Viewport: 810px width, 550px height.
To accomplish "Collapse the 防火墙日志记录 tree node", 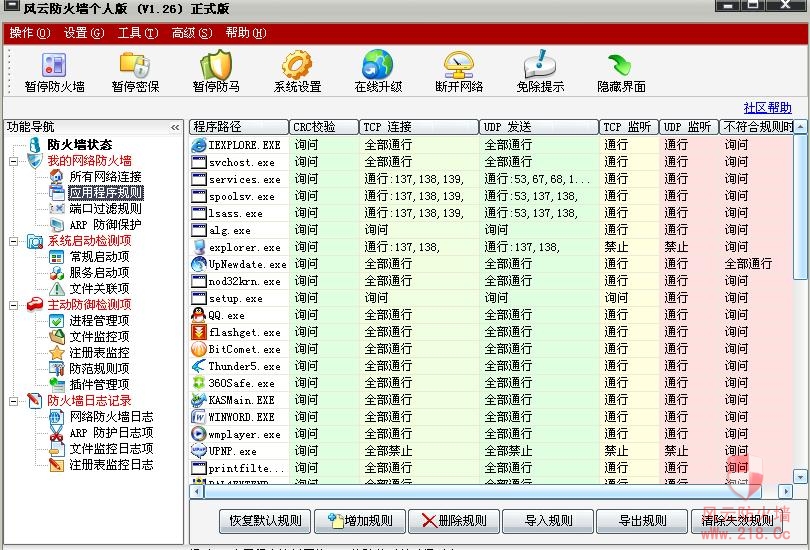I will (13, 401).
